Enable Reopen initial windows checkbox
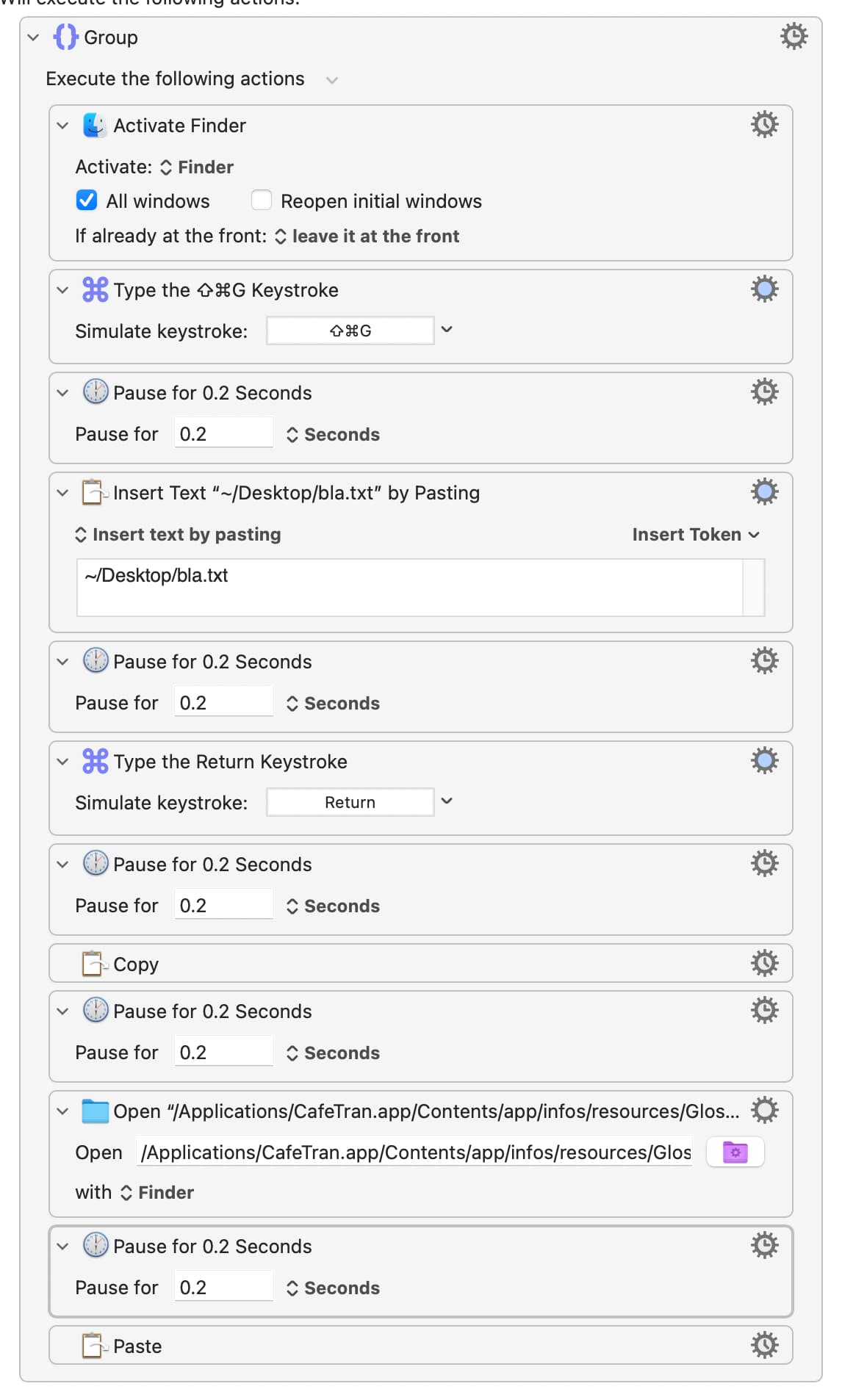The image size is (842, 1400). 262,200
